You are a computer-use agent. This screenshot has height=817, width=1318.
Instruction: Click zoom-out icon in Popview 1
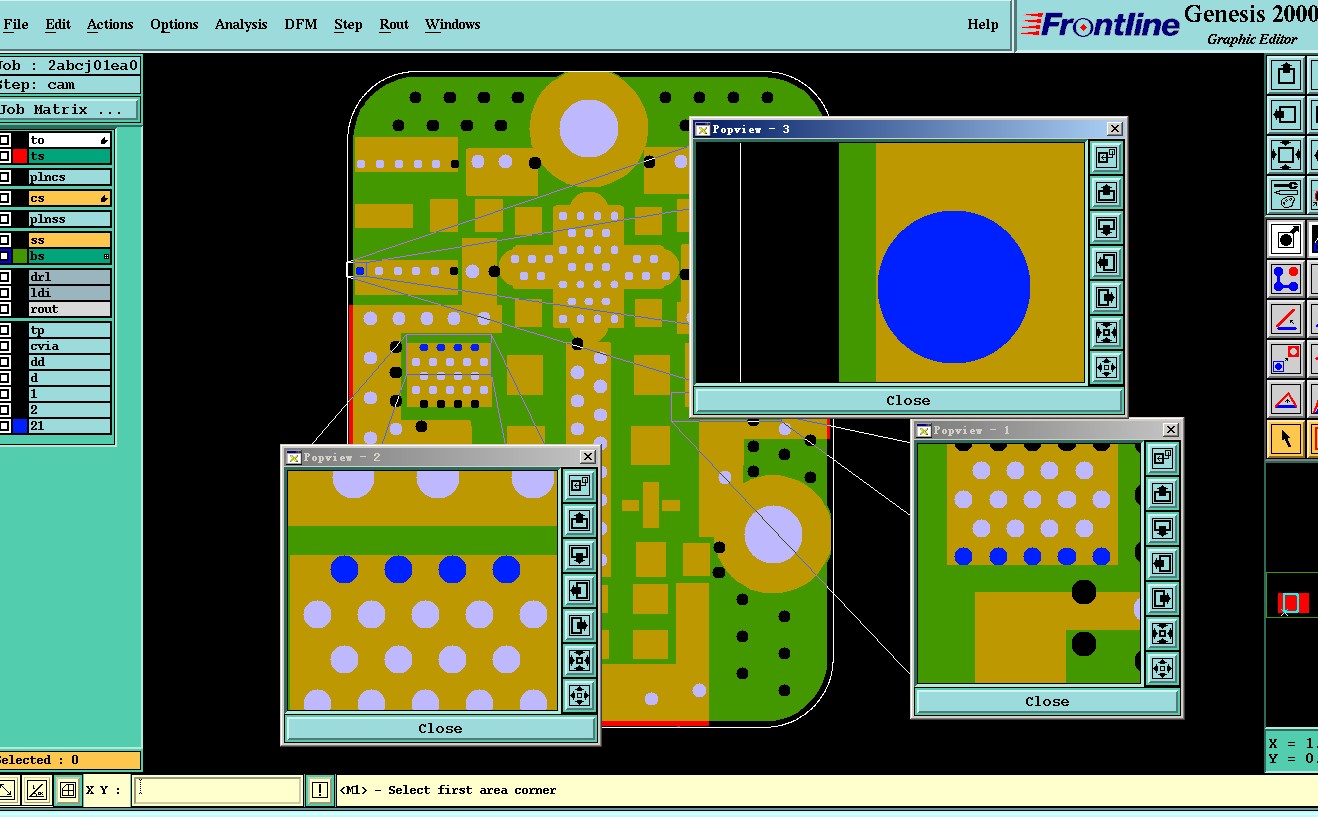(x=1162, y=668)
